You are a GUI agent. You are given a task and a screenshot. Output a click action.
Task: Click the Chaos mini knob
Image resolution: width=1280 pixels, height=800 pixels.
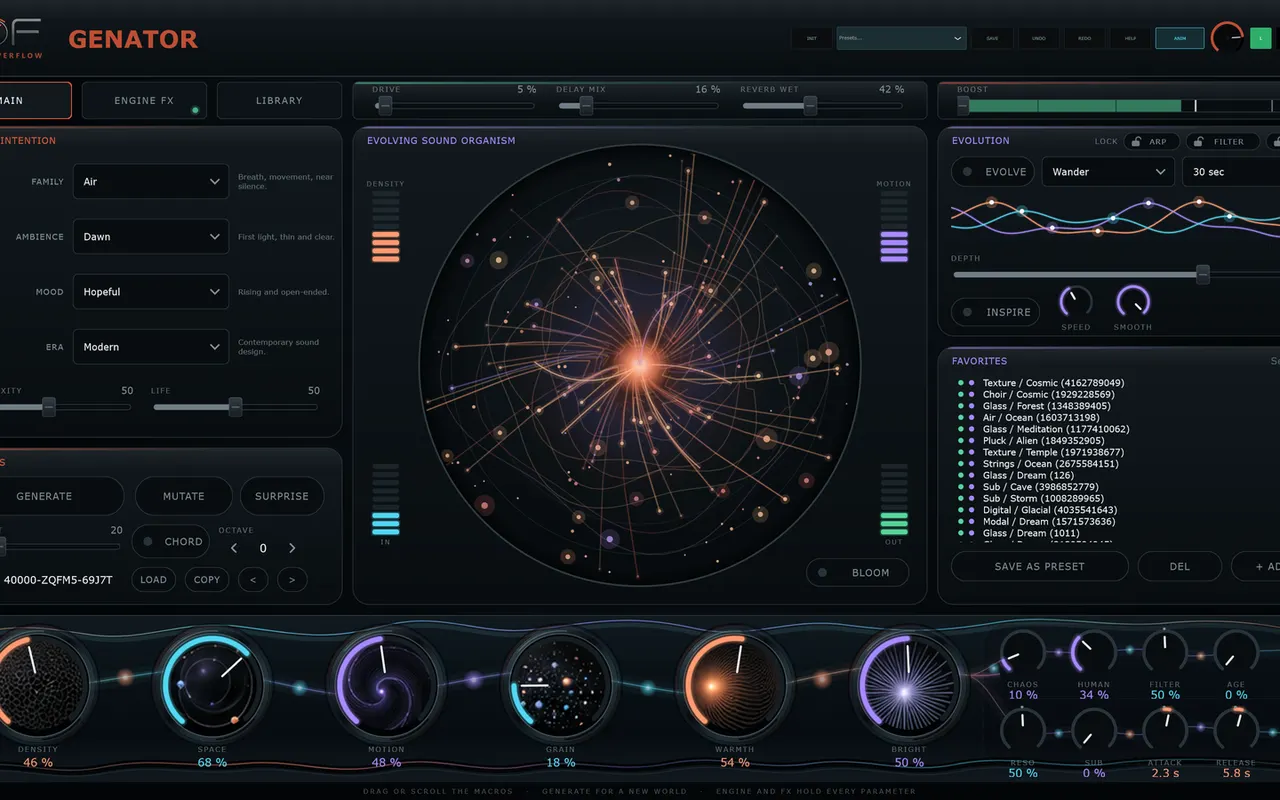click(x=1022, y=653)
